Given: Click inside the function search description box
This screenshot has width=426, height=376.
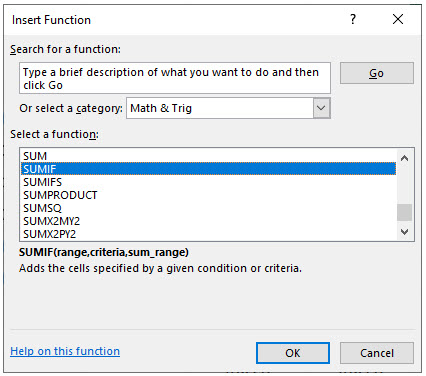Looking at the screenshot, I should click(175, 78).
